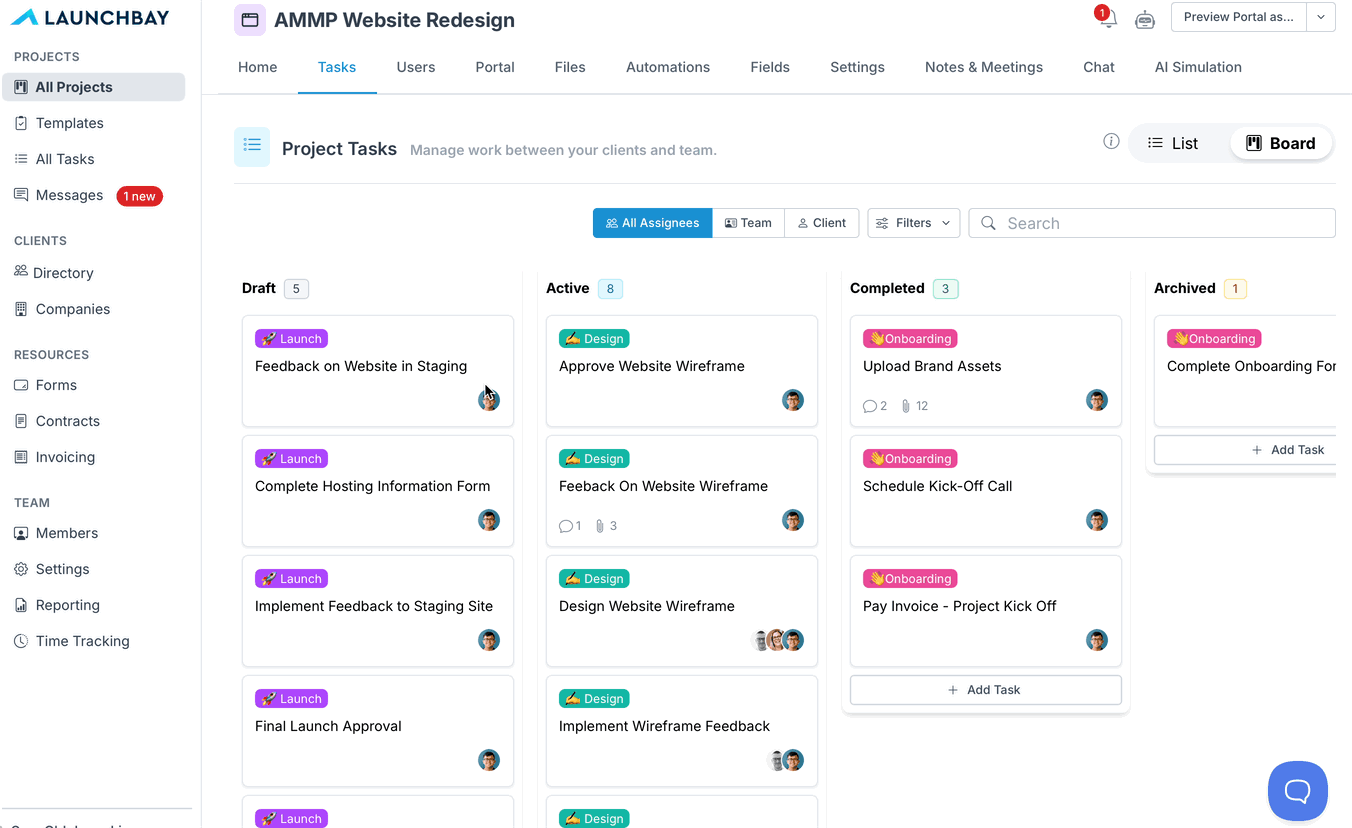Click Preview Portal as button
Screen dimensions: 1352x828
[x=1239, y=17]
